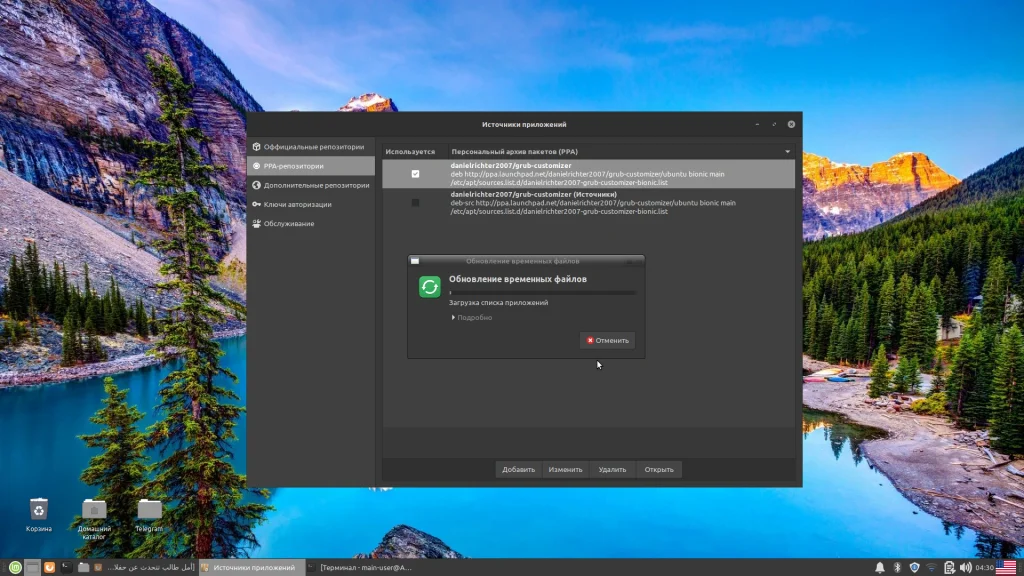Click the green refresh icon in dialog
The width and height of the screenshot is (1024, 576).
pos(430,287)
